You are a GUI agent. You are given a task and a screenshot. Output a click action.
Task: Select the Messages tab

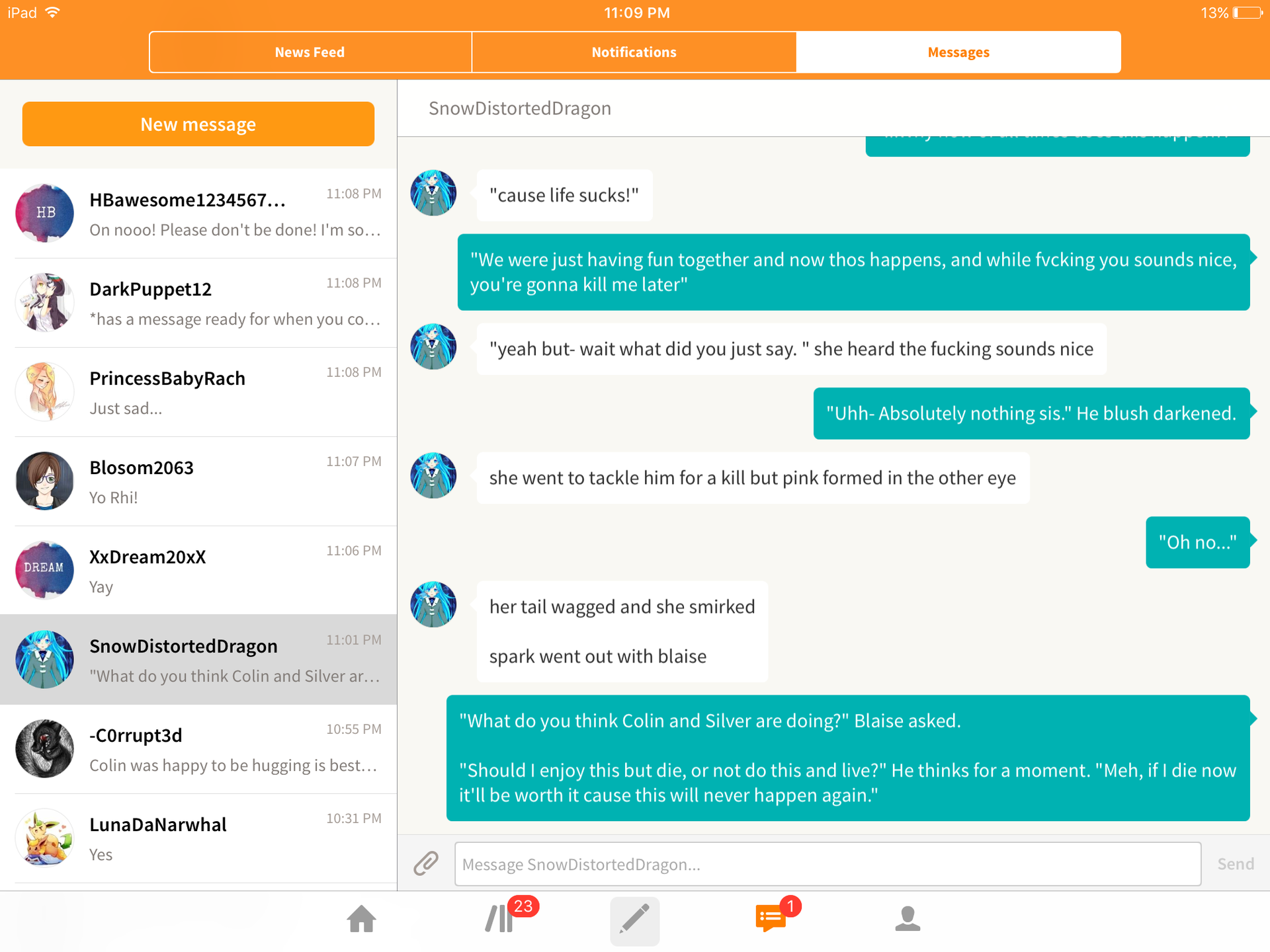pyautogui.click(x=958, y=52)
